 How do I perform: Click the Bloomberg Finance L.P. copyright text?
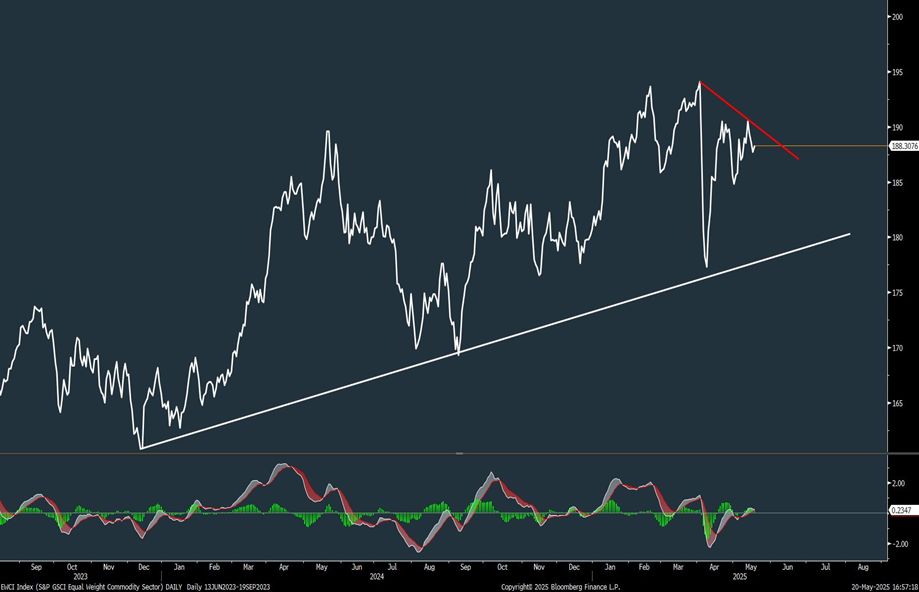pos(558,587)
